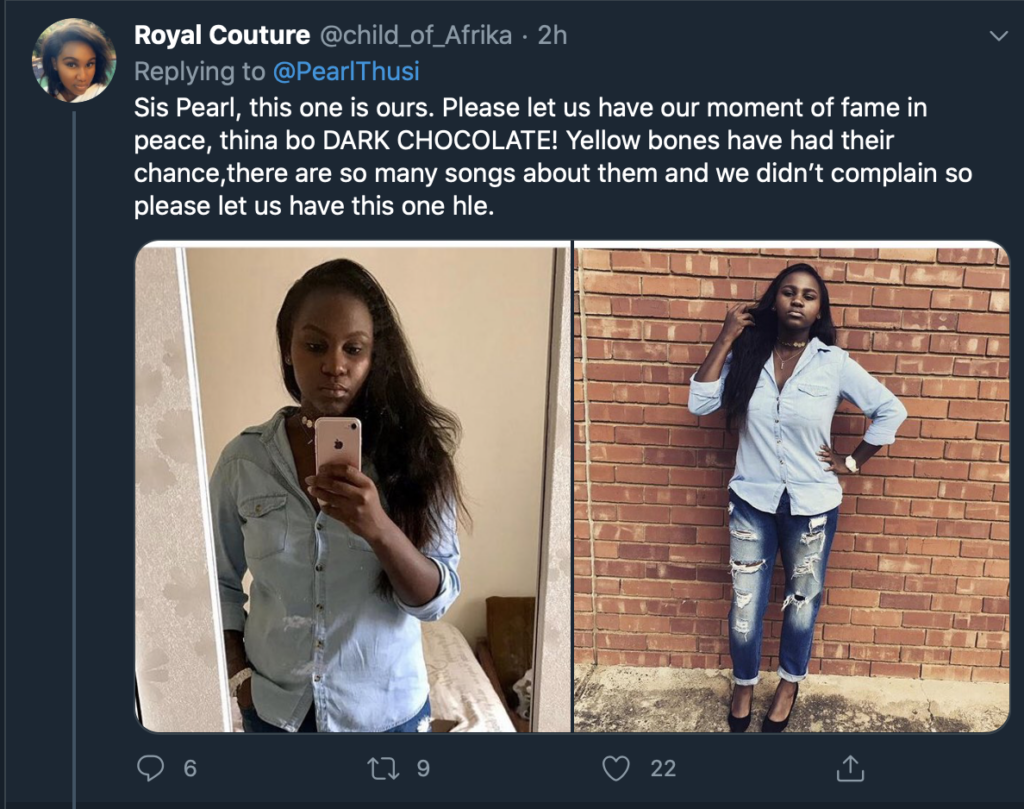Like the tweet with the heart icon

coord(616,768)
